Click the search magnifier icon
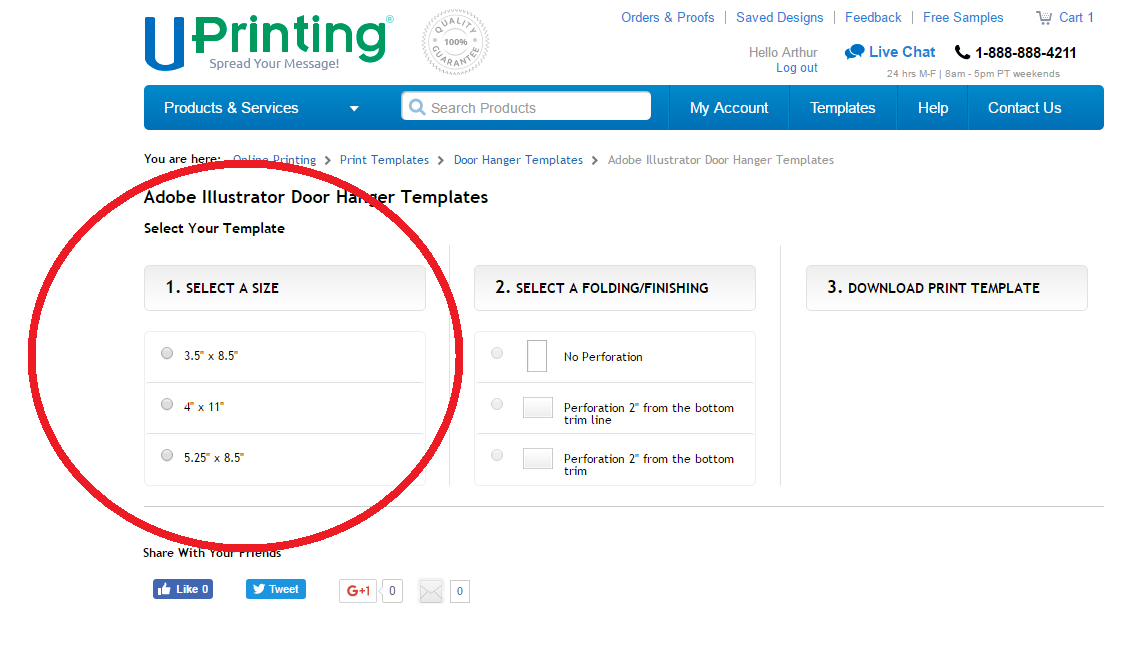The image size is (1136, 656). click(x=417, y=107)
